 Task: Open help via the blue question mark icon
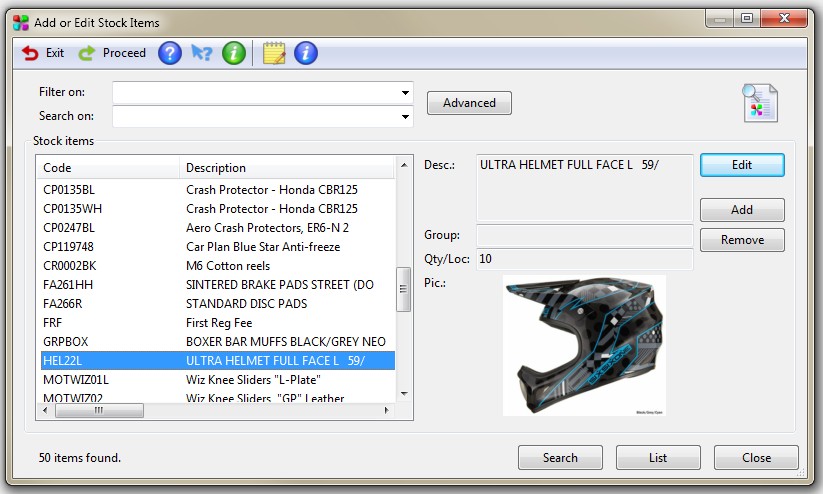170,53
